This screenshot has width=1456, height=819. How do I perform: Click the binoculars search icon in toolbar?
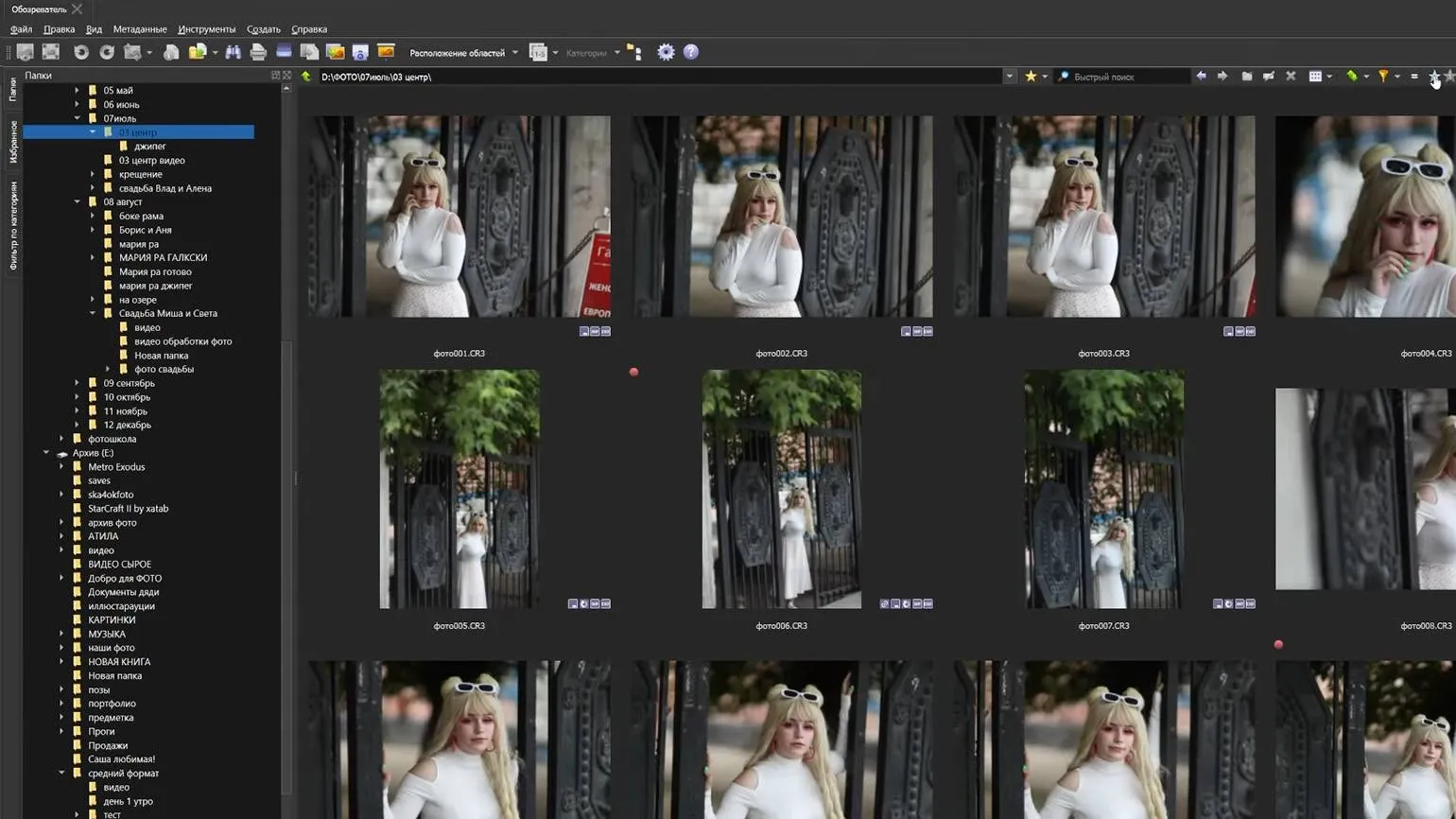click(x=233, y=52)
